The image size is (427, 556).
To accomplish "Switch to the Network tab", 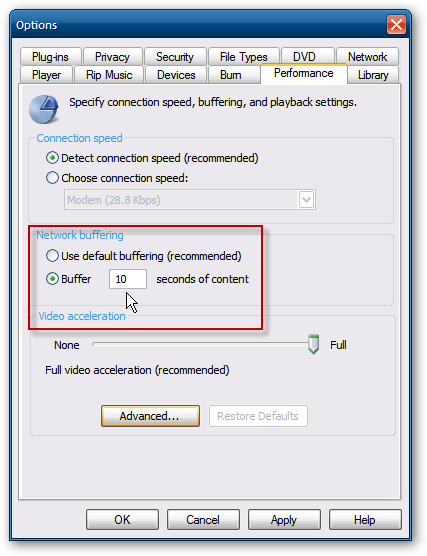I will 367,57.
